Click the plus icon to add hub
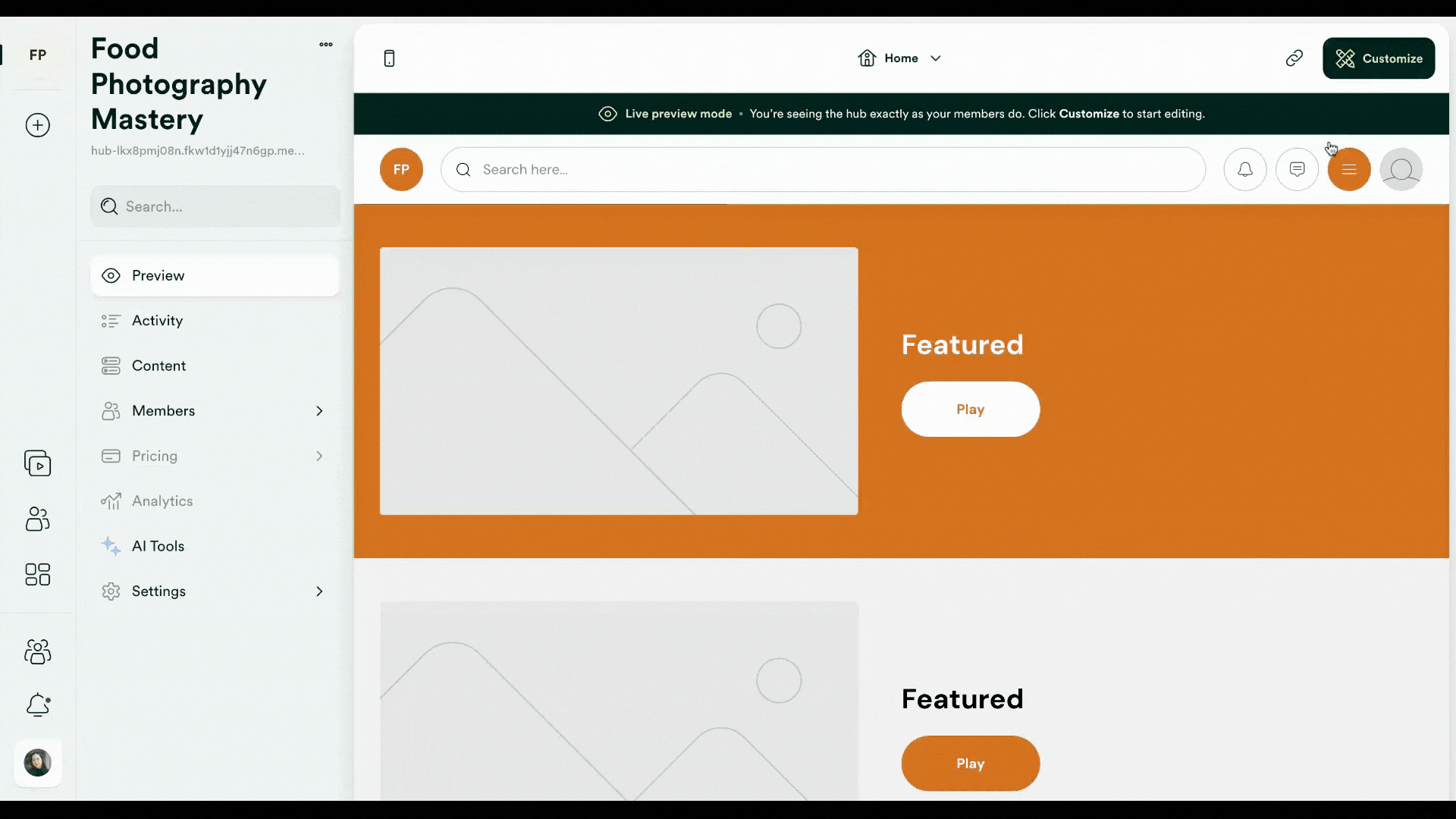 click(37, 125)
